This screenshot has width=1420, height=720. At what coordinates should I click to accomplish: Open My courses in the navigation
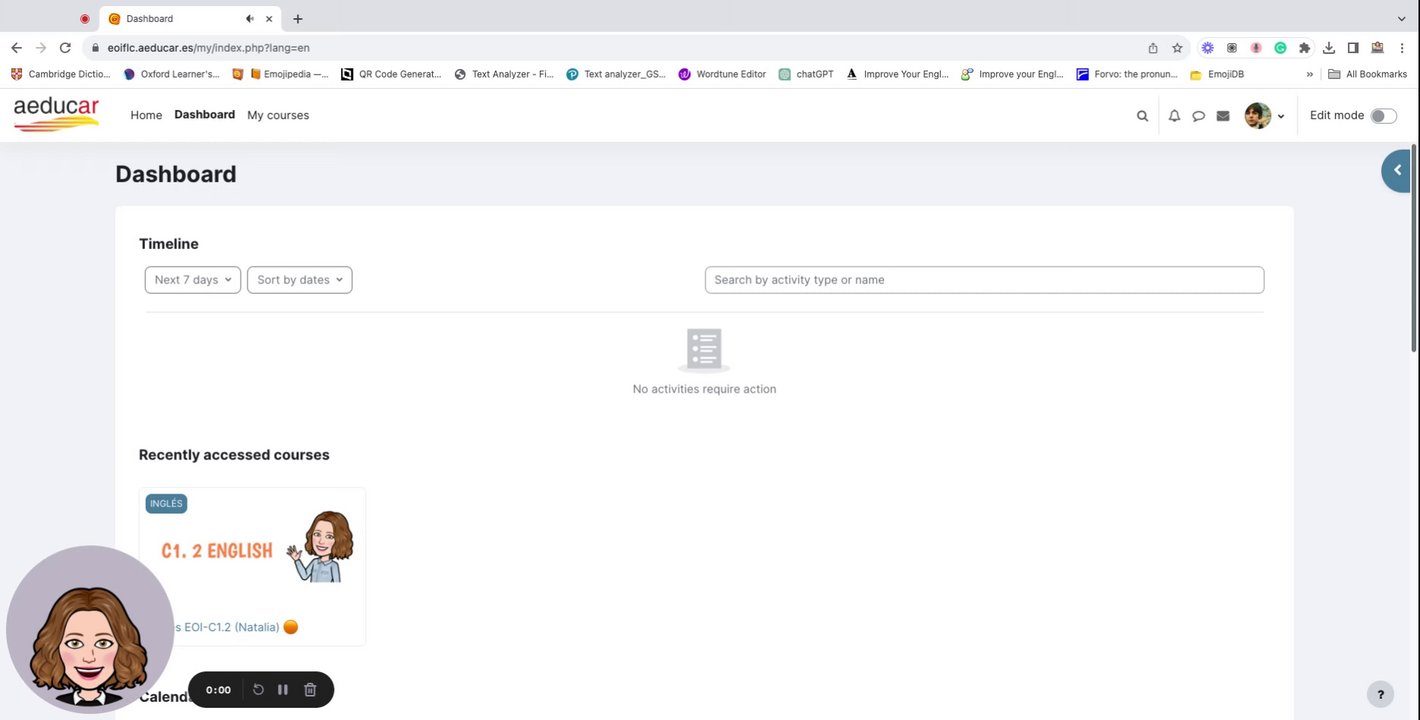coord(278,115)
